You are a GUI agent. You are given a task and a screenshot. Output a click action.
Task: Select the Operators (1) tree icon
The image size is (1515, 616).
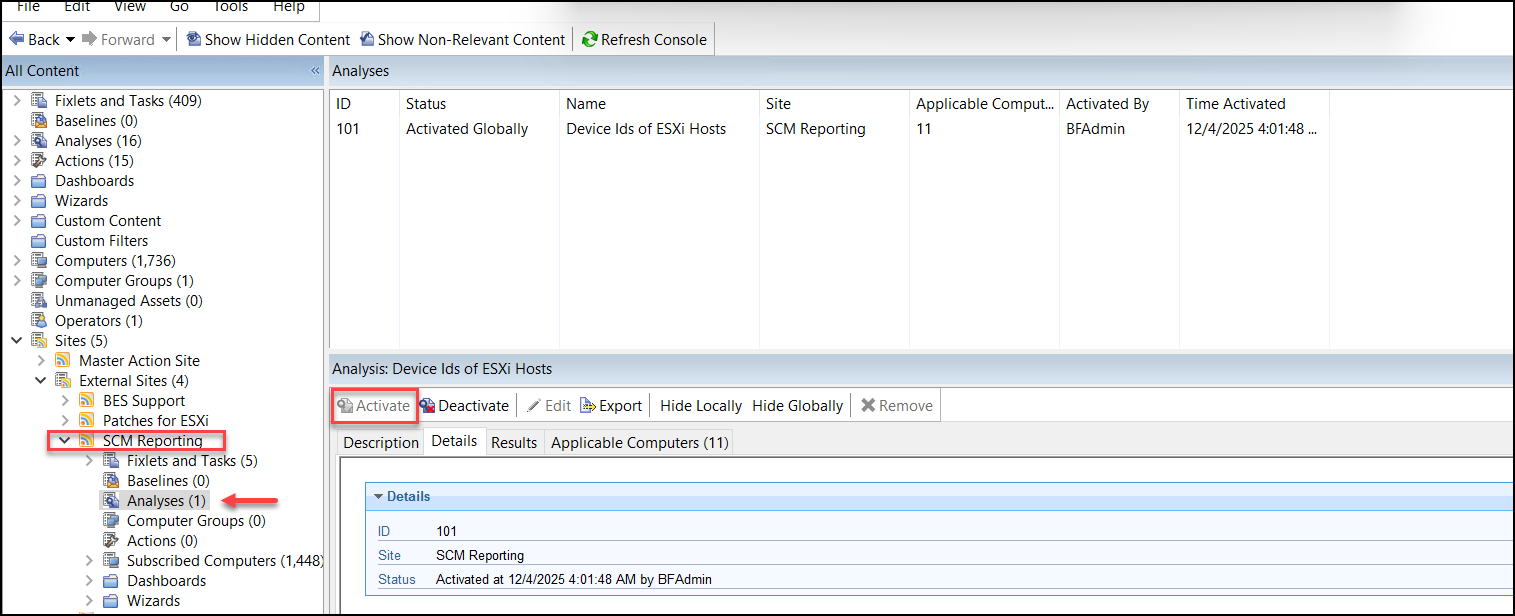pos(39,321)
